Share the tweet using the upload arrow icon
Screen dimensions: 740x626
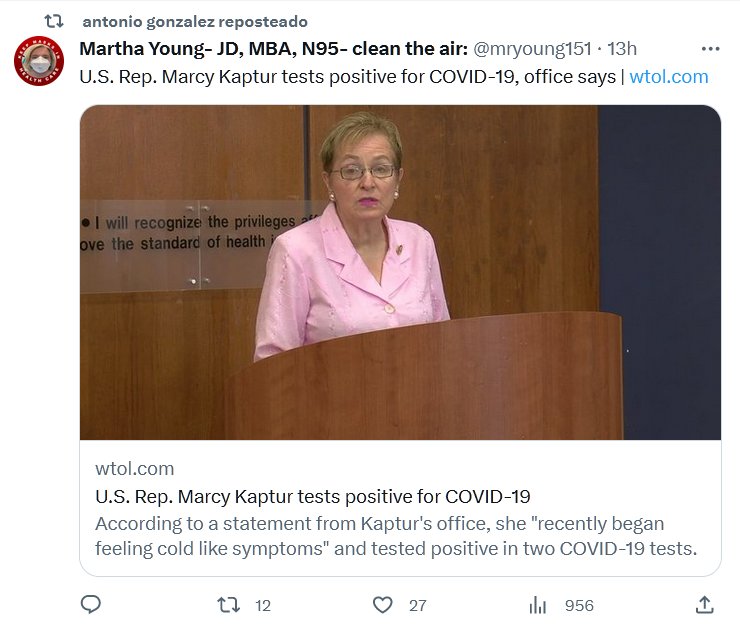point(704,605)
